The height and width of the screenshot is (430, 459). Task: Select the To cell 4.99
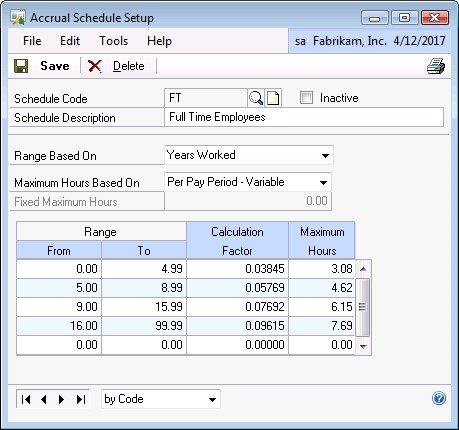(144, 269)
